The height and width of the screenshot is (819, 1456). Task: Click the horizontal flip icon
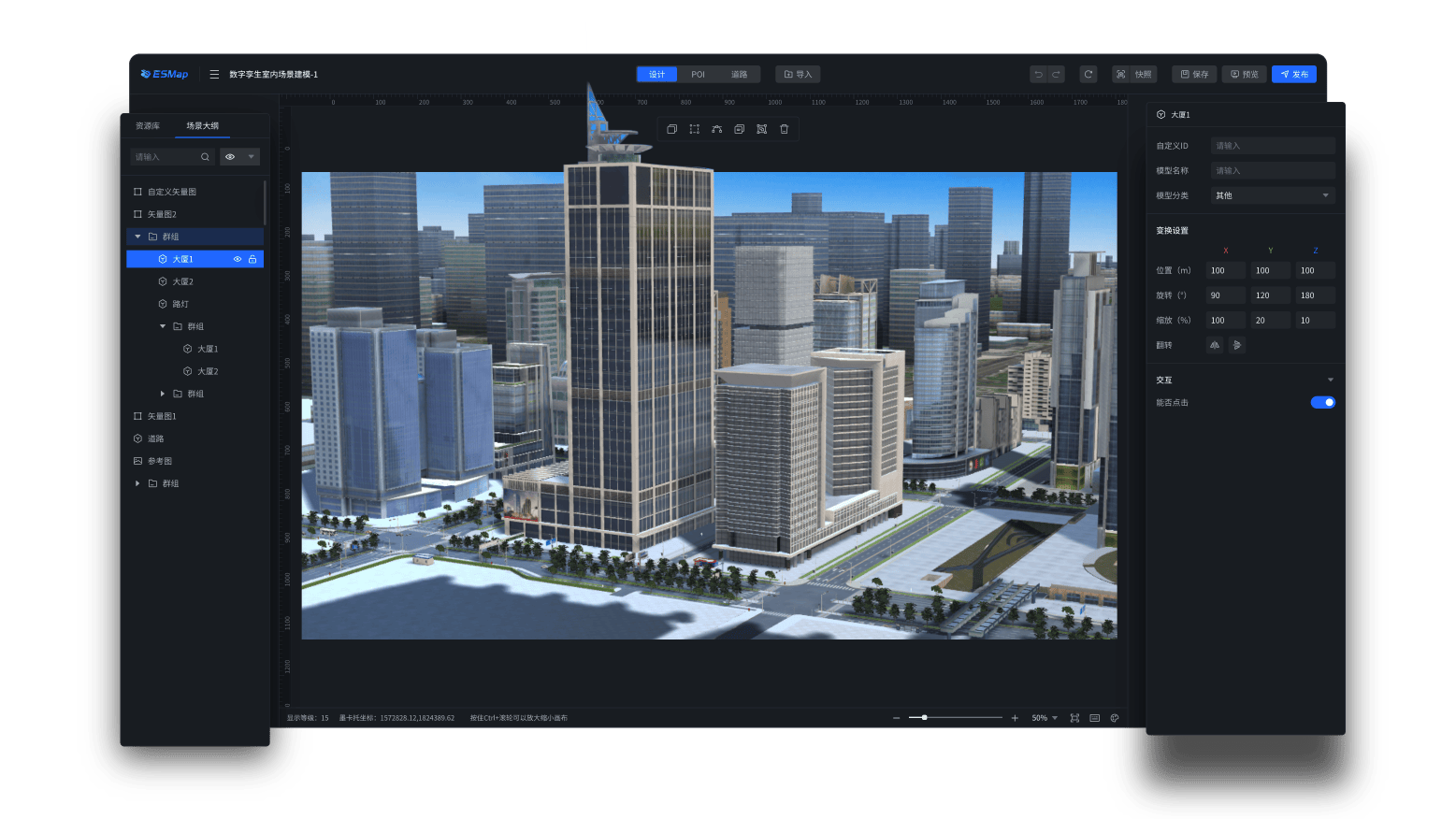tap(1214, 345)
